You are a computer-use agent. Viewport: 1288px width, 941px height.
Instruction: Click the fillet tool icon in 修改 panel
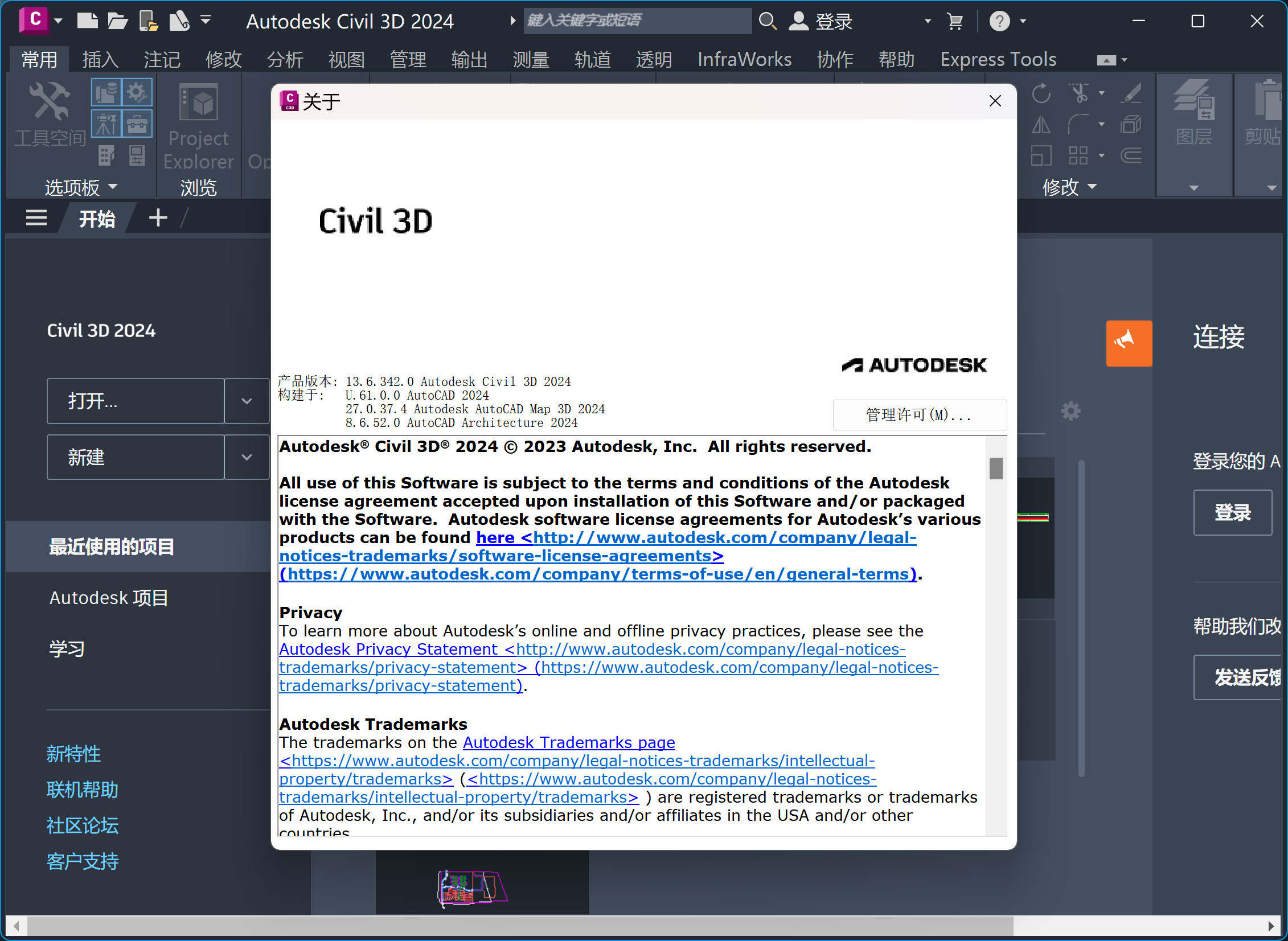click(x=1078, y=124)
